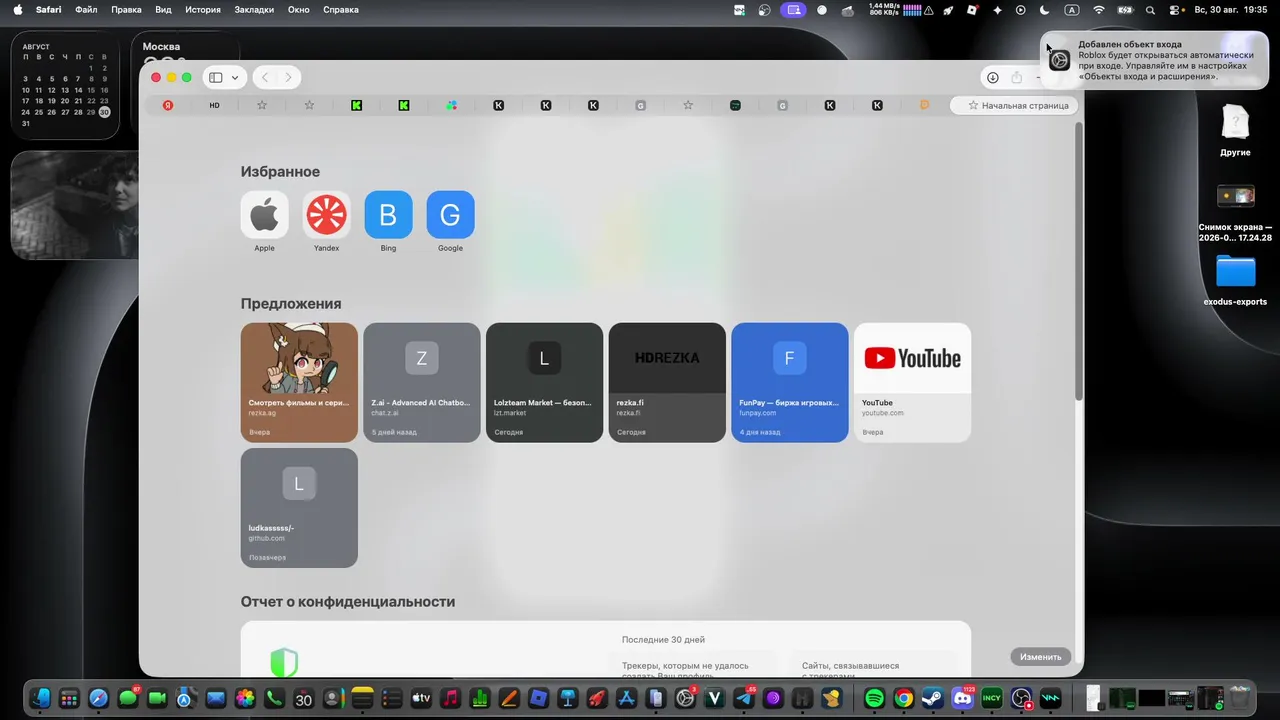Show Safari downloads
The width and height of the screenshot is (1280, 720).
click(993, 77)
